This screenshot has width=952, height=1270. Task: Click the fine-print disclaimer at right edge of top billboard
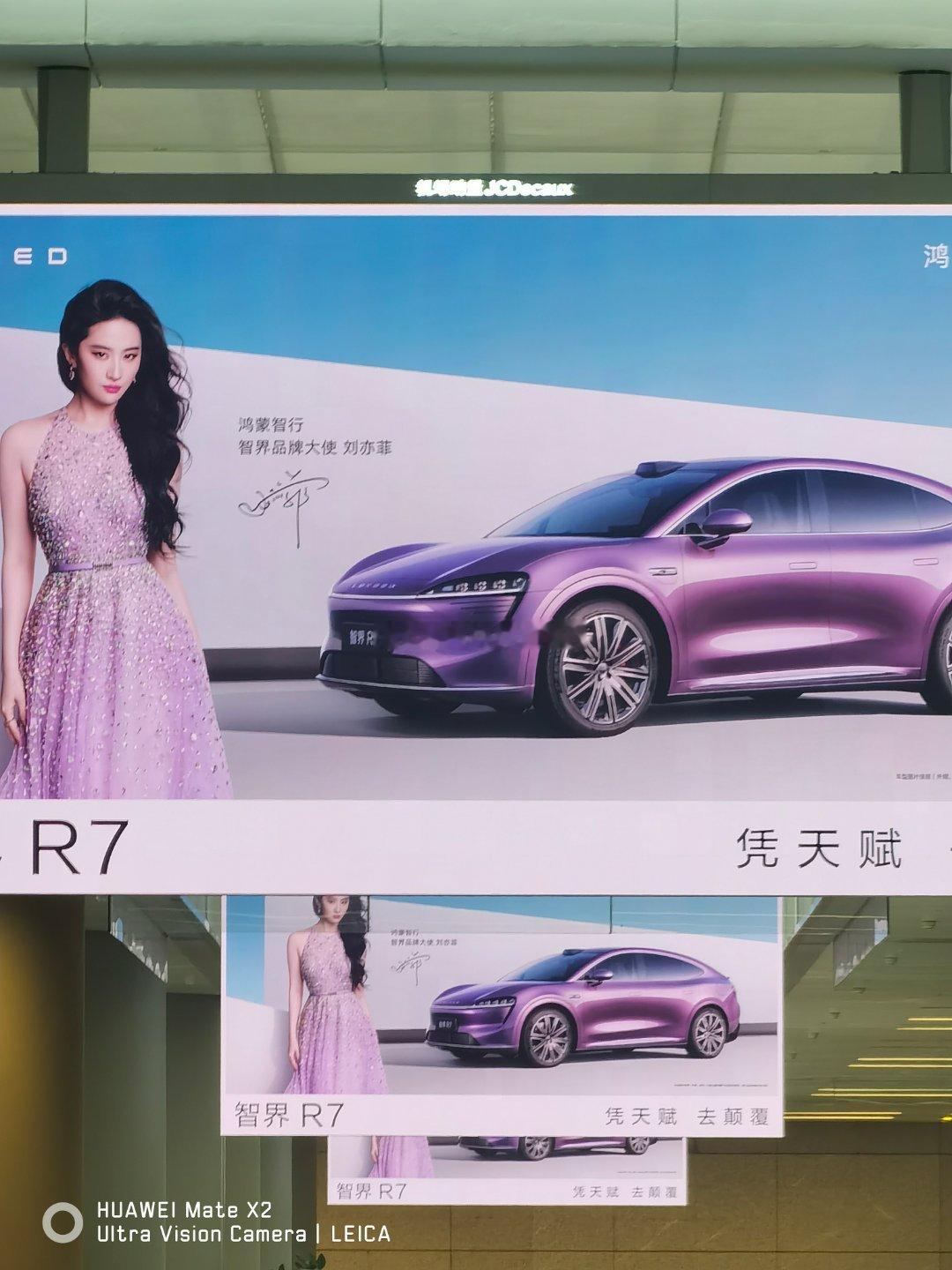[x=922, y=777]
